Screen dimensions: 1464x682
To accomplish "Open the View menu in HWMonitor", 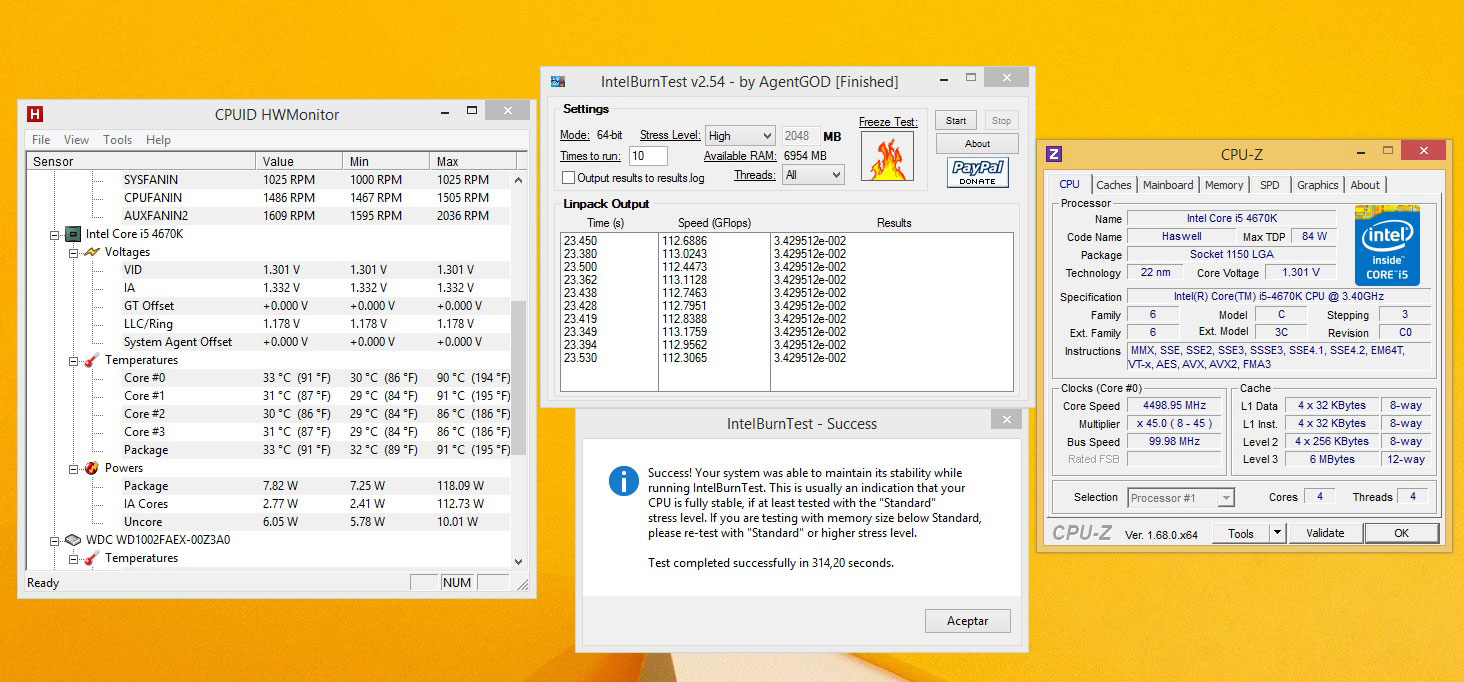I will pos(76,140).
